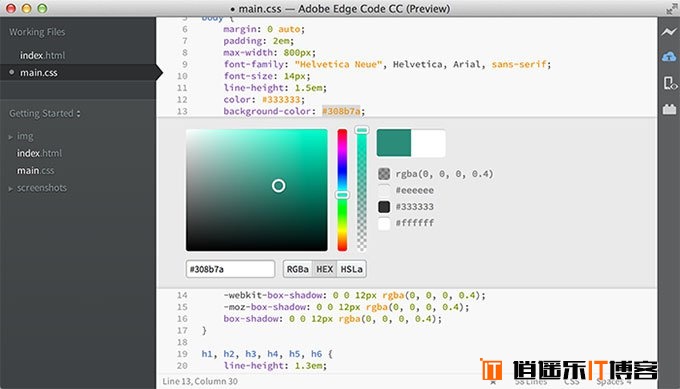Screen dimensions: 680x389
Task: Select index.html in Working Files
Action: click(x=42, y=56)
